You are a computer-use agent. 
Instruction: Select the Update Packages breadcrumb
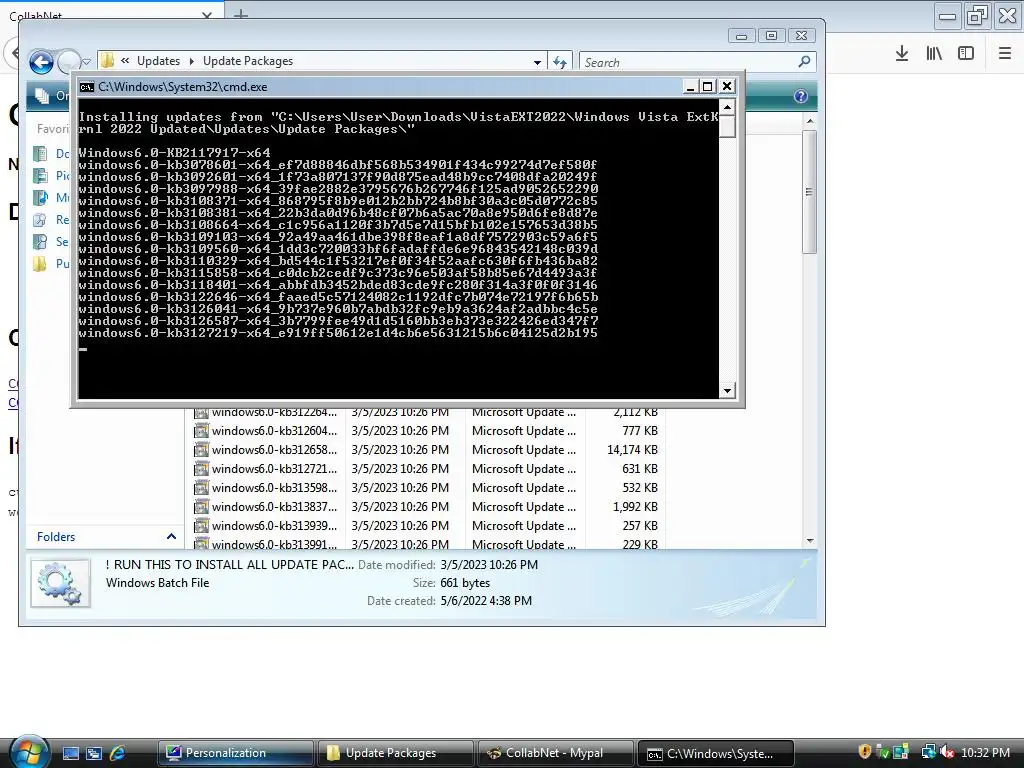pyautogui.click(x=248, y=61)
